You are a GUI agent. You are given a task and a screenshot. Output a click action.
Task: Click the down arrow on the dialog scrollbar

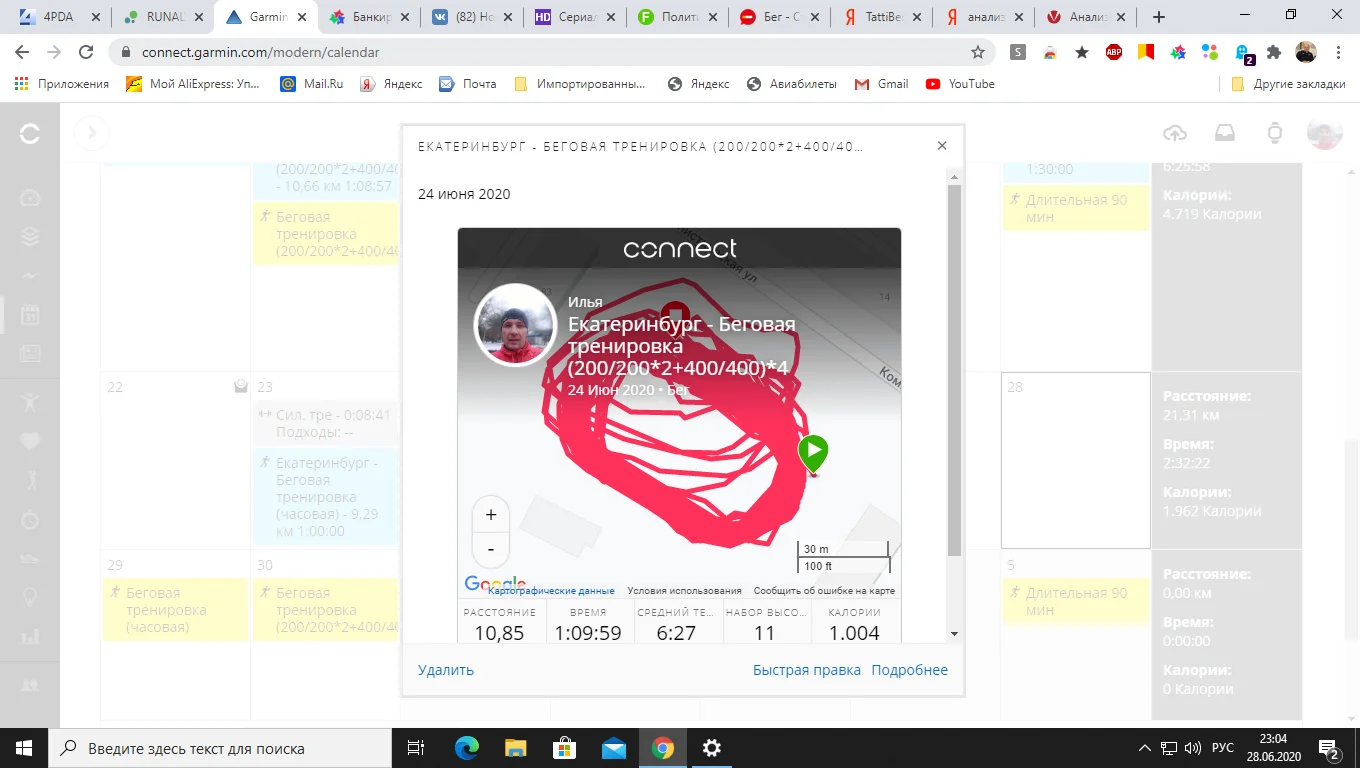point(955,633)
